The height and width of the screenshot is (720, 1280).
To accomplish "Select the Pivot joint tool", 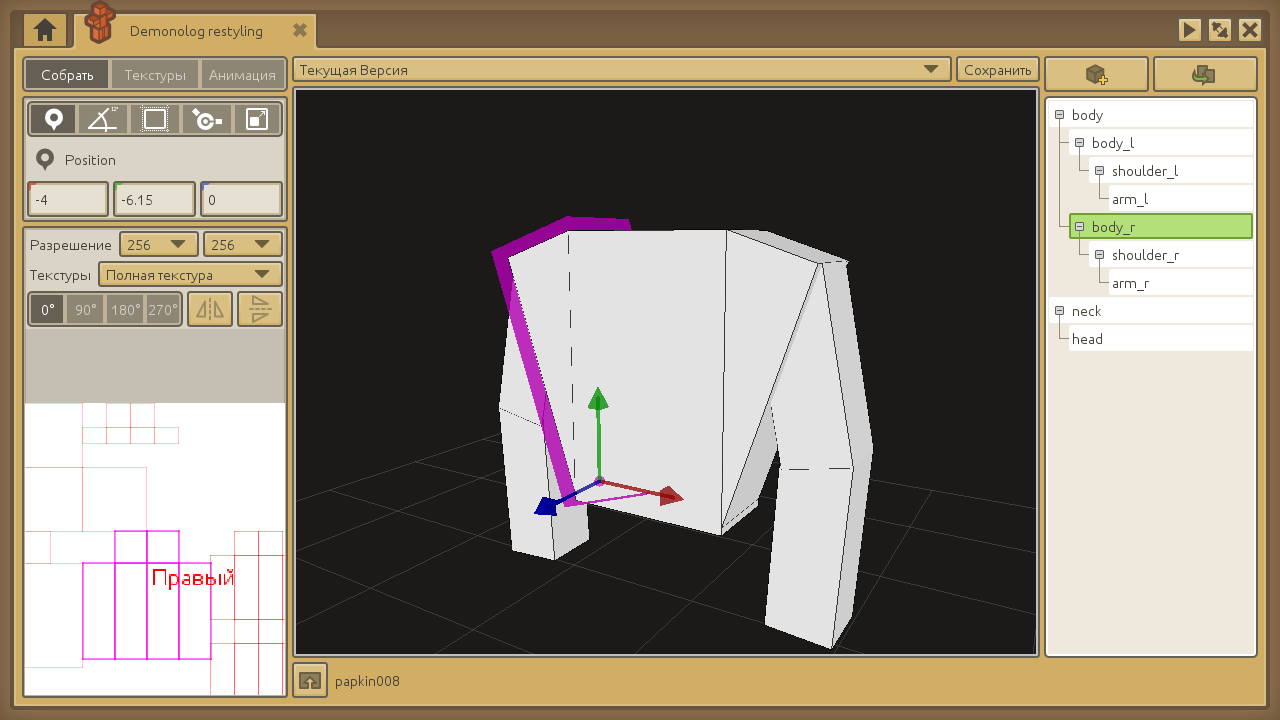I will (206, 119).
